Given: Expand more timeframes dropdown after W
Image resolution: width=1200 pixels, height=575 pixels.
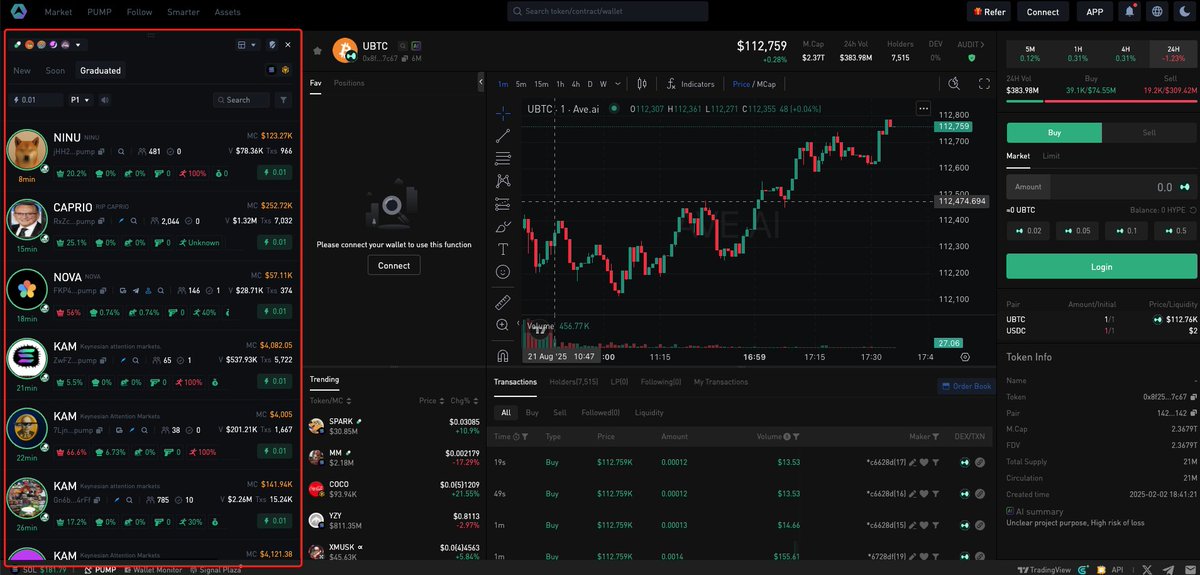Looking at the screenshot, I should click(x=617, y=84).
